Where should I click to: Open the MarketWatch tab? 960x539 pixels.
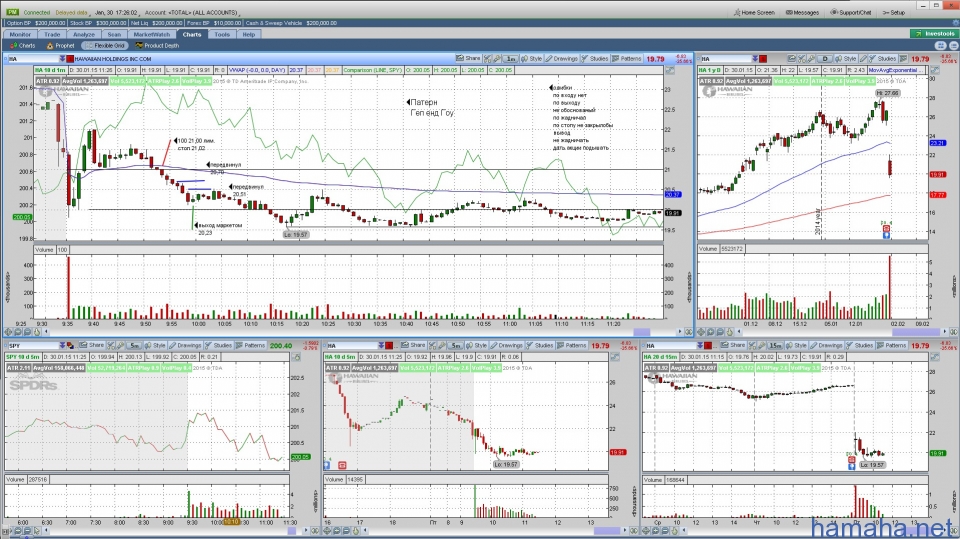152,34
